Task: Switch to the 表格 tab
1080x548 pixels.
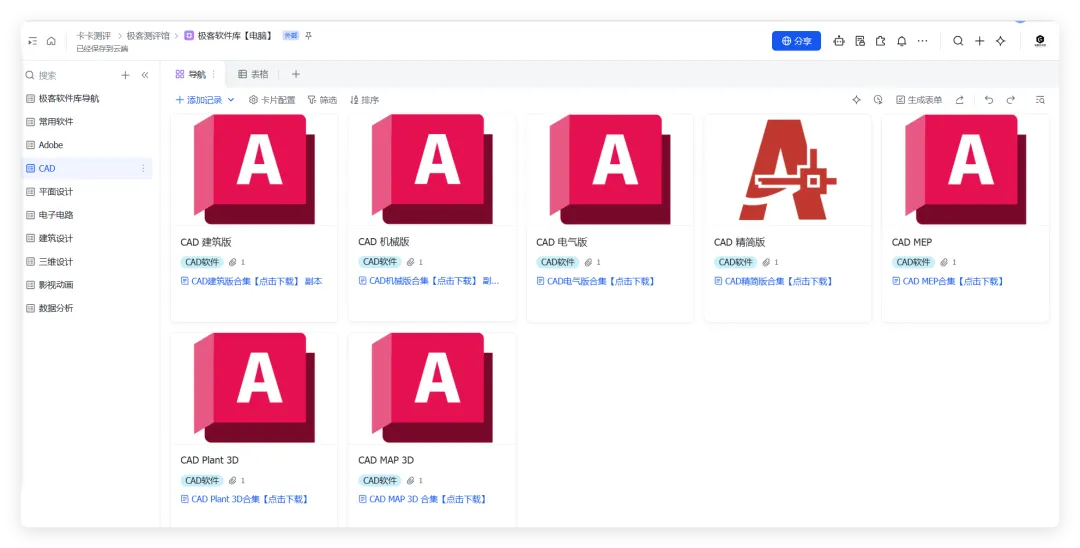Action: 253,74
